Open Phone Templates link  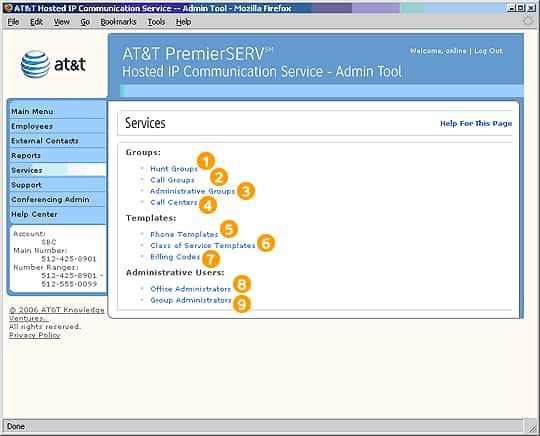point(184,234)
